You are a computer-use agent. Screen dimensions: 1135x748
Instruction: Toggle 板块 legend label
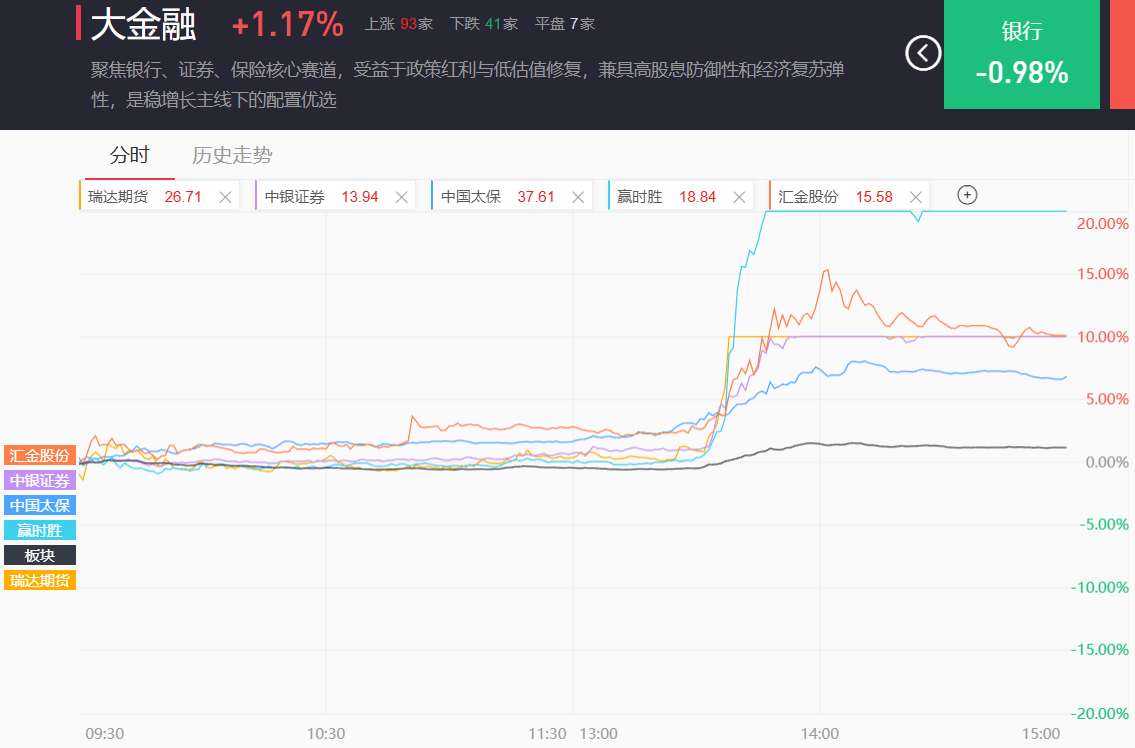(x=40, y=555)
